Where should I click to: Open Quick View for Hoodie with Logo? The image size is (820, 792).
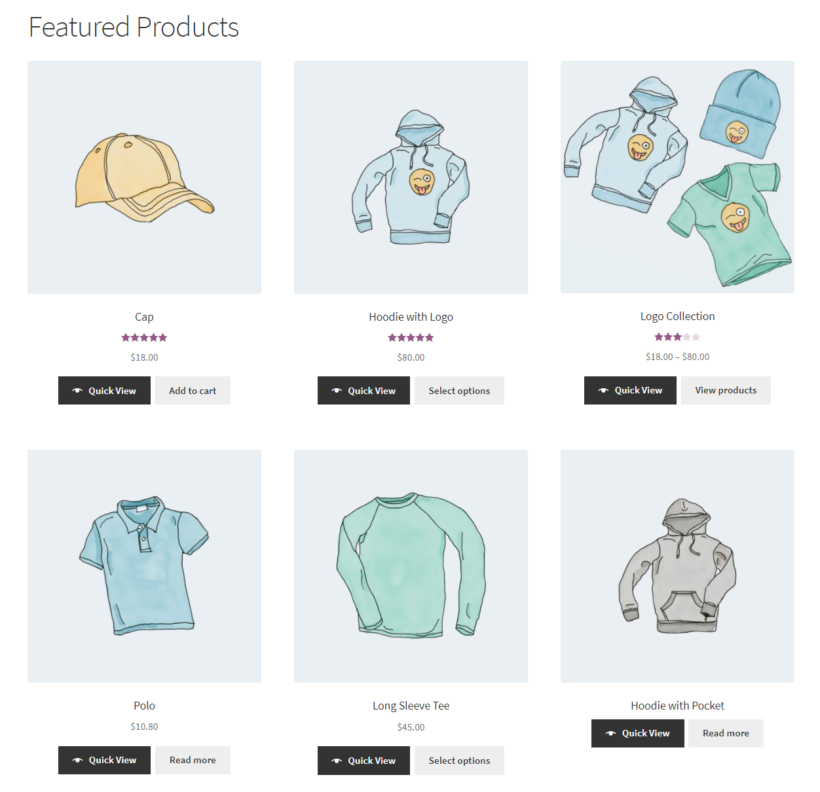tap(363, 390)
